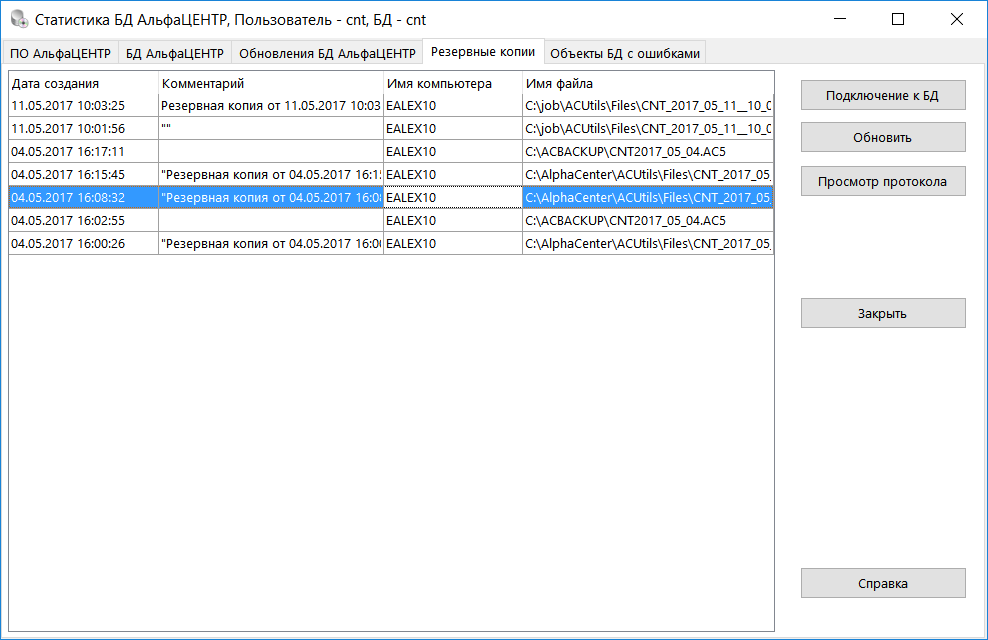Image resolution: width=988 pixels, height=640 pixels.
Task: Click the empty-quotes comment cell
Action: click(271, 129)
